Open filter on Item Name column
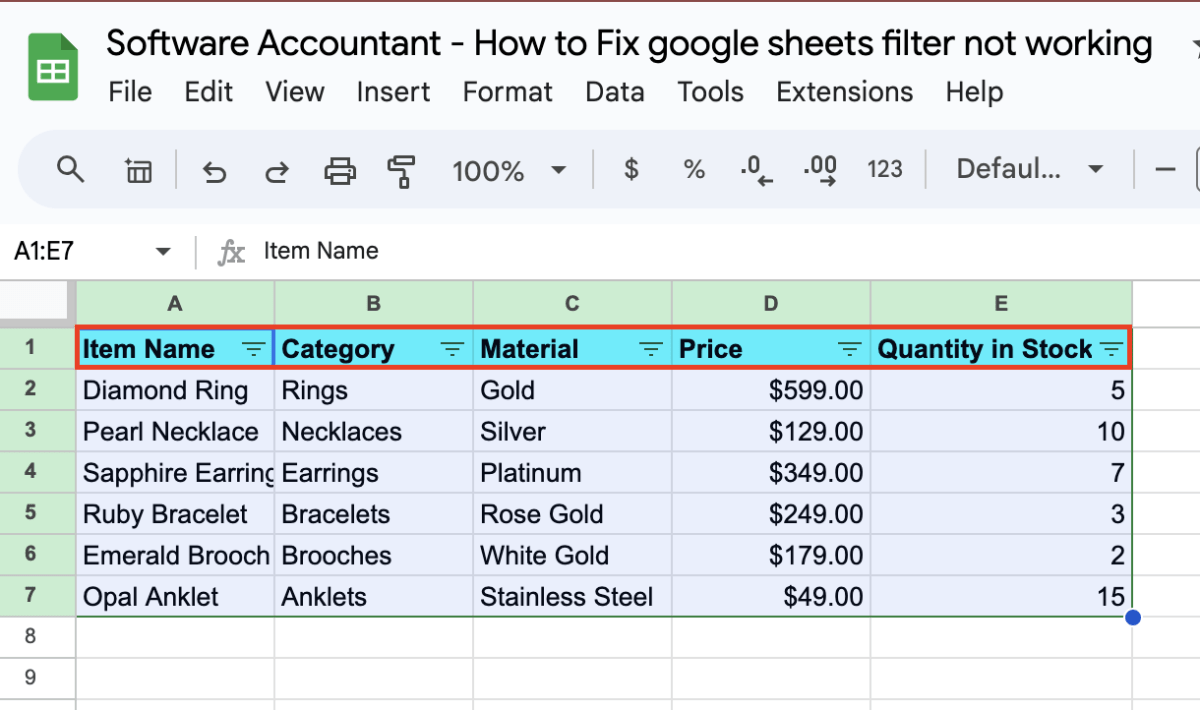1200x710 pixels. (254, 349)
